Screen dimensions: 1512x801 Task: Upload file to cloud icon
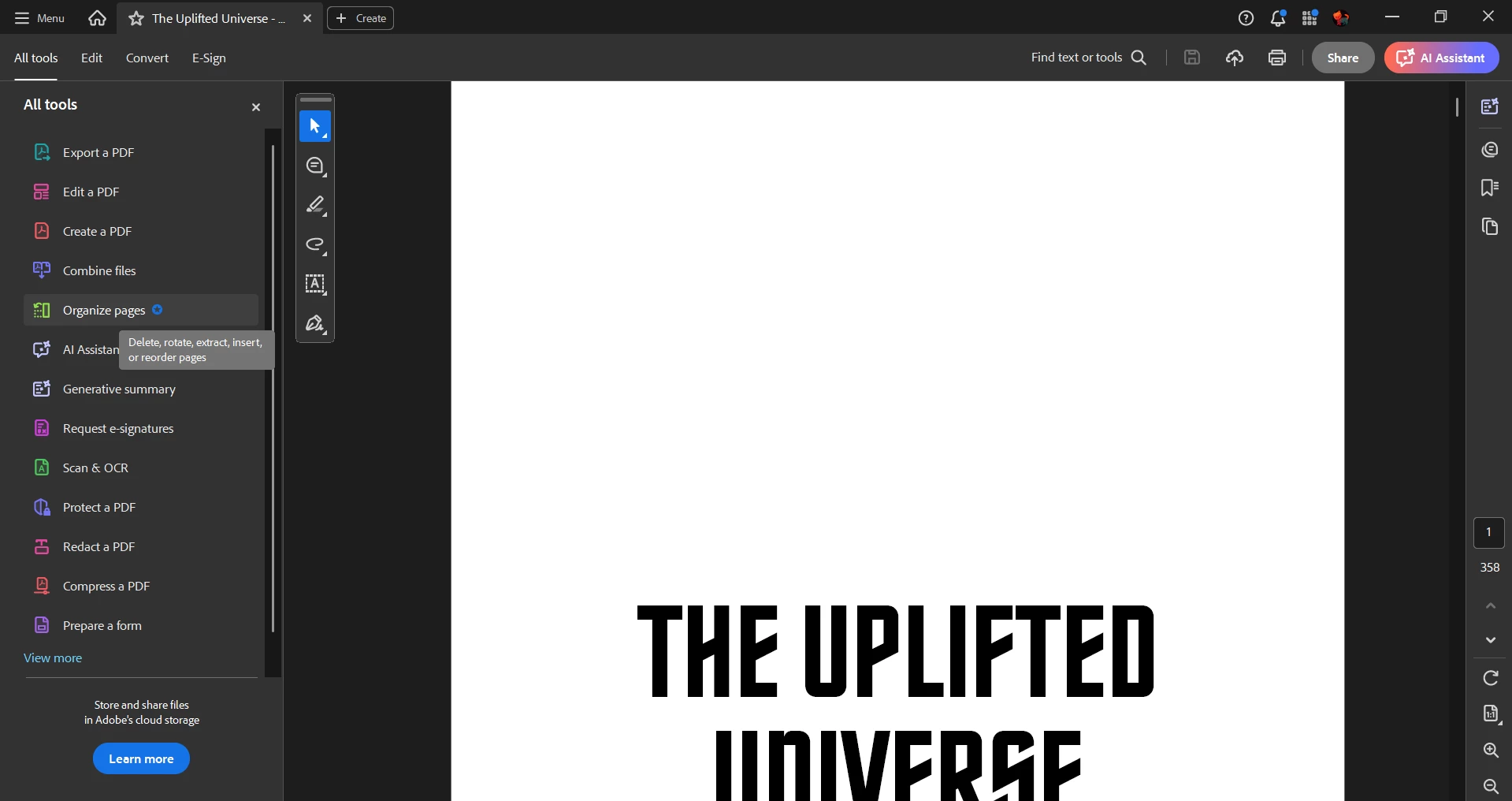1235,58
